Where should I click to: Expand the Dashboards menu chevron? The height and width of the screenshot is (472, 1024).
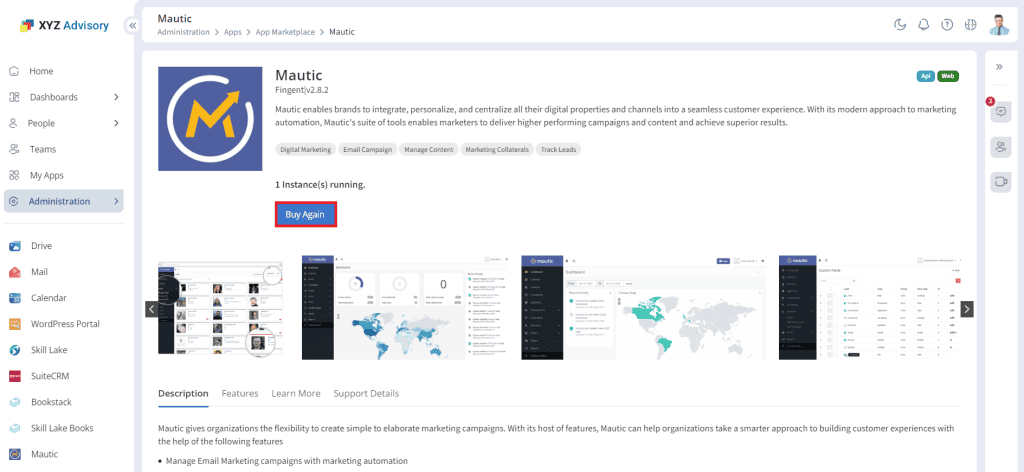pos(116,97)
